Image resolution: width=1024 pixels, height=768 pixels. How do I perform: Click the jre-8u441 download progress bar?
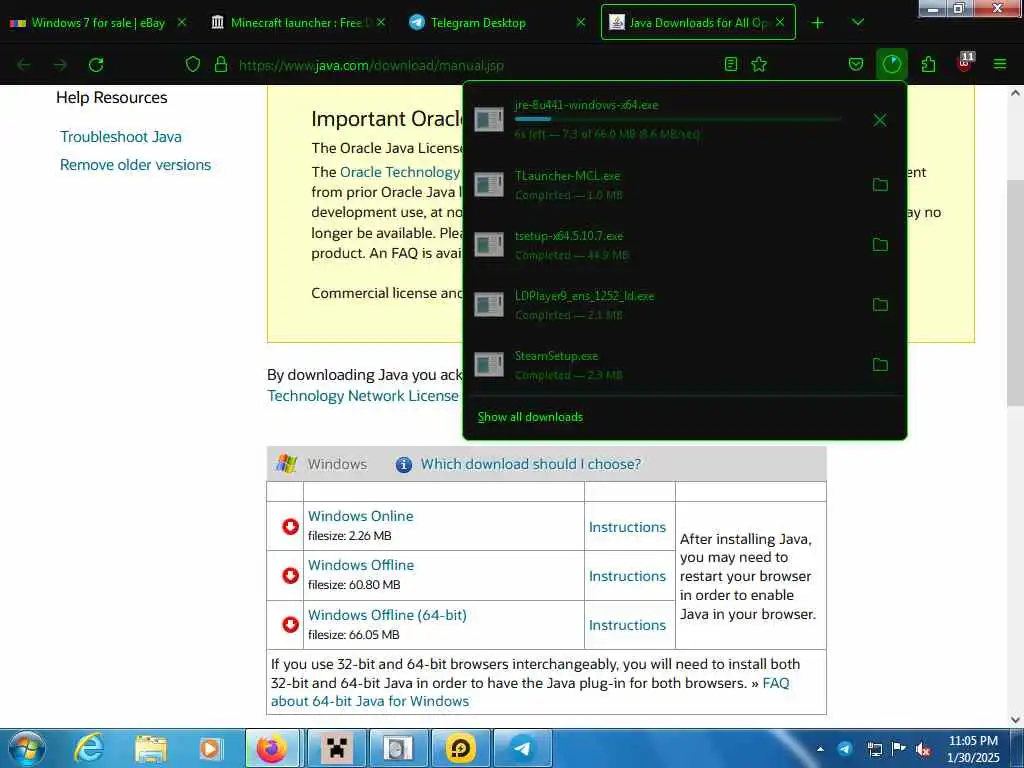point(678,119)
